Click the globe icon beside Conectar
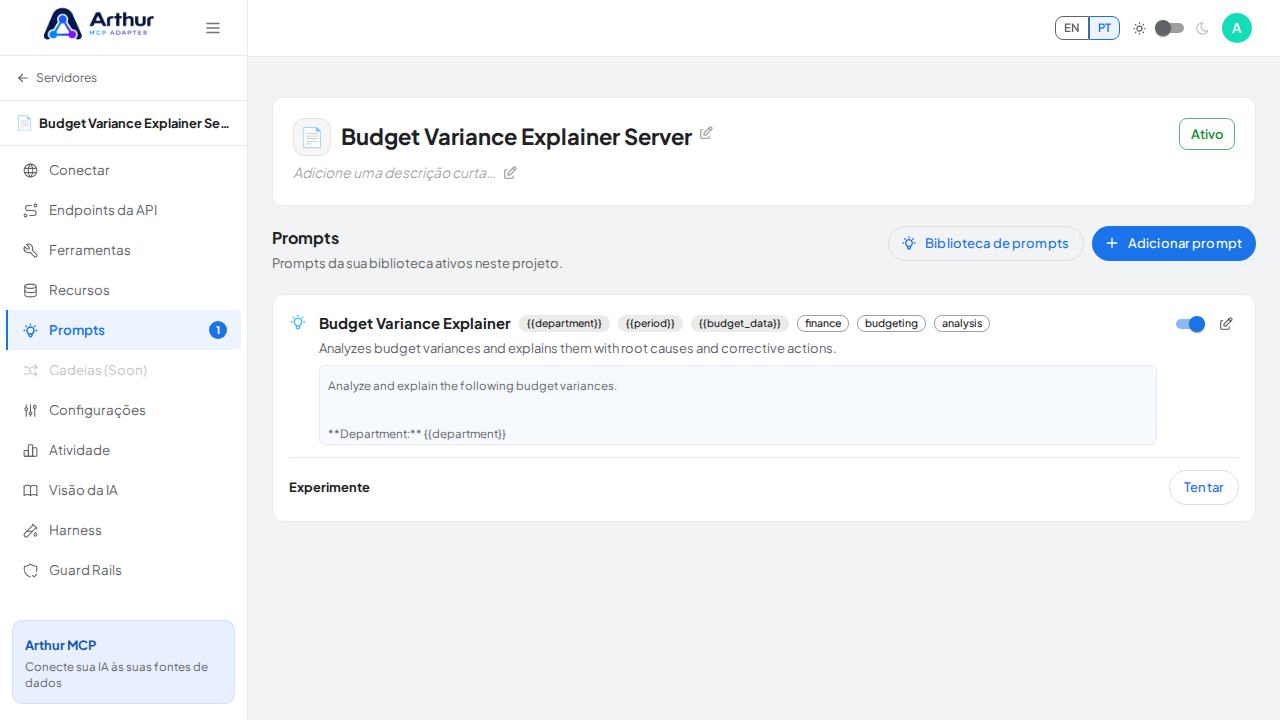The height and width of the screenshot is (720, 1280). tap(30, 170)
